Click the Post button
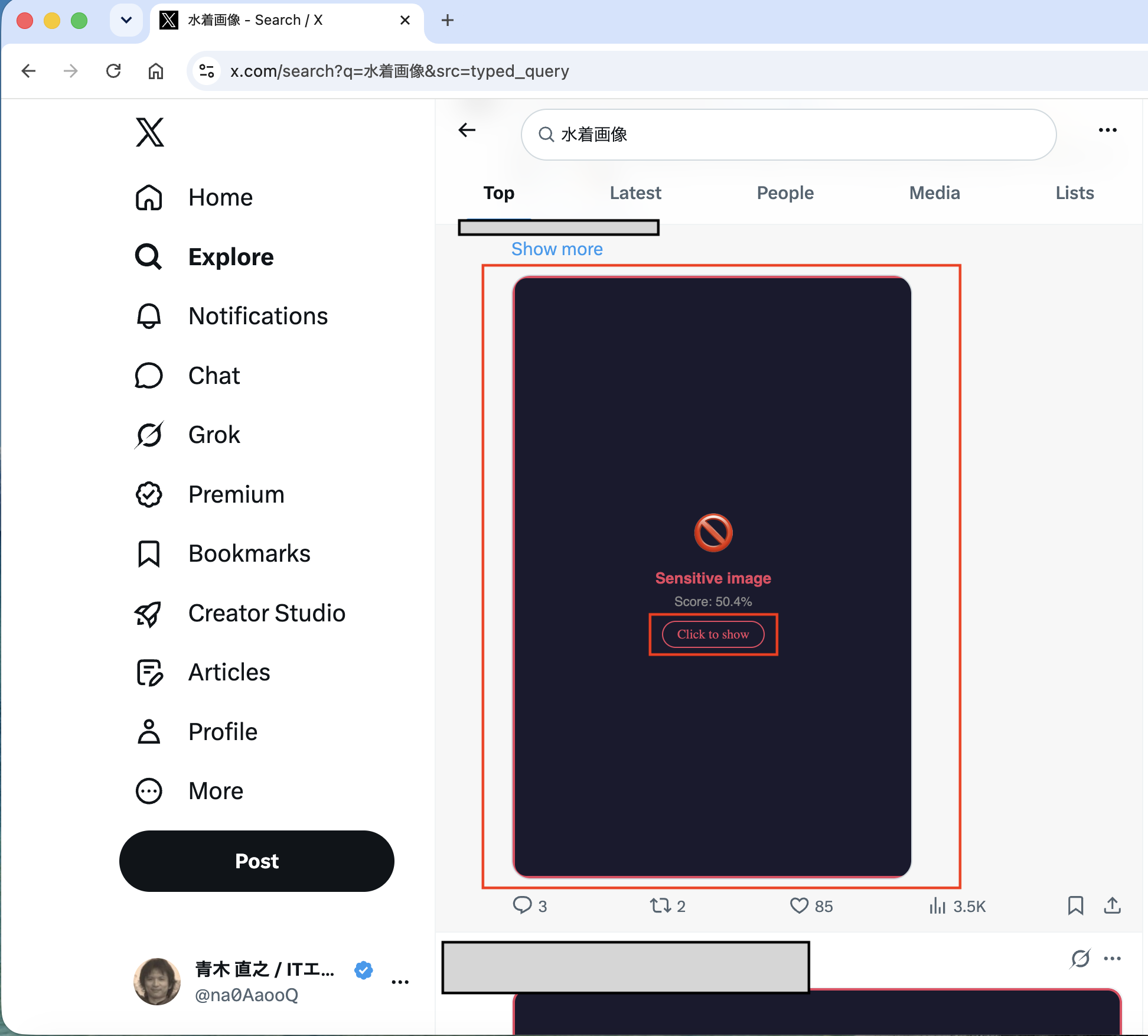This screenshot has height=1036, width=1148. tap(257, 861)
